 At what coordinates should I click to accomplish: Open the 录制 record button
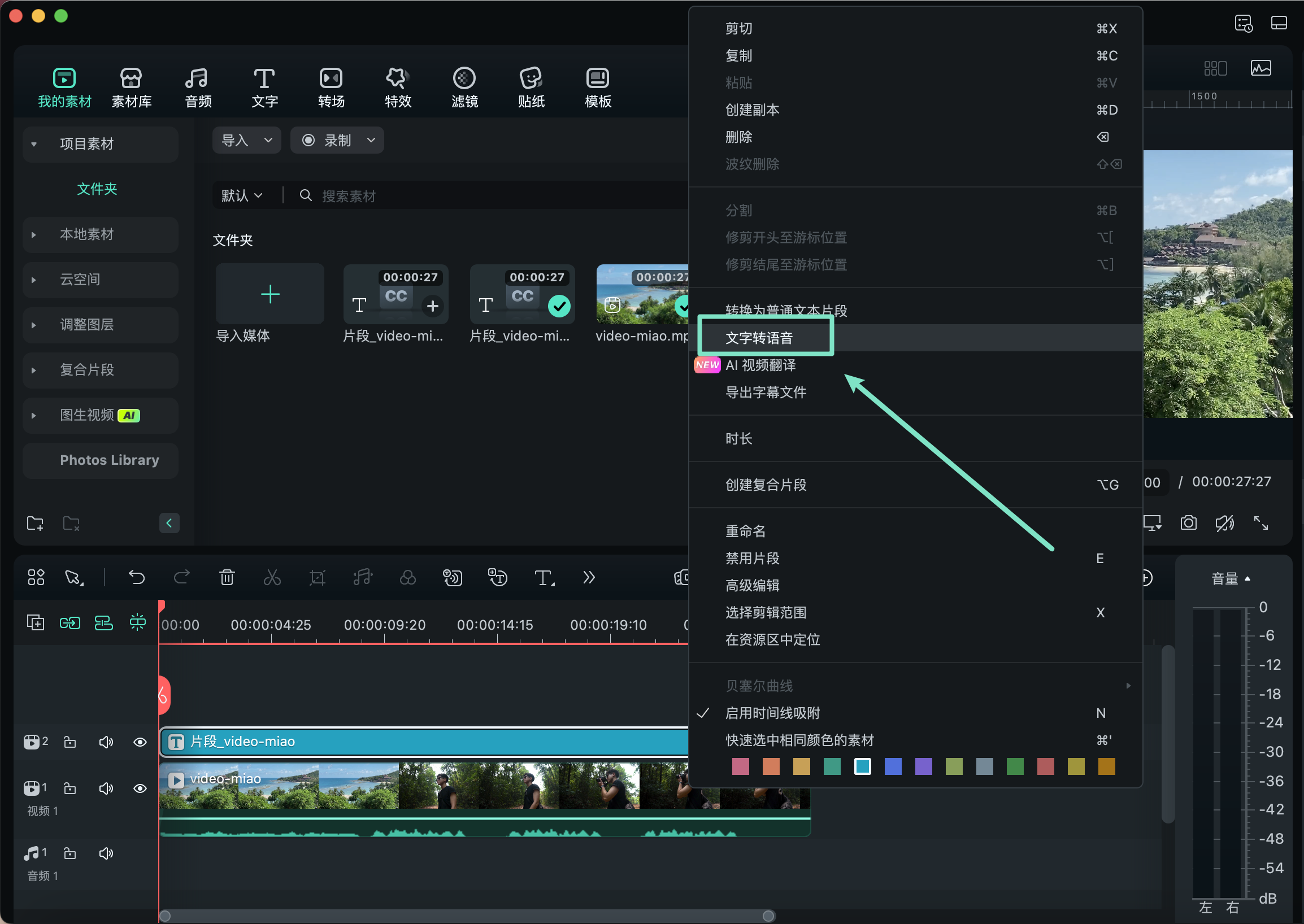click(x=337, y=140)
